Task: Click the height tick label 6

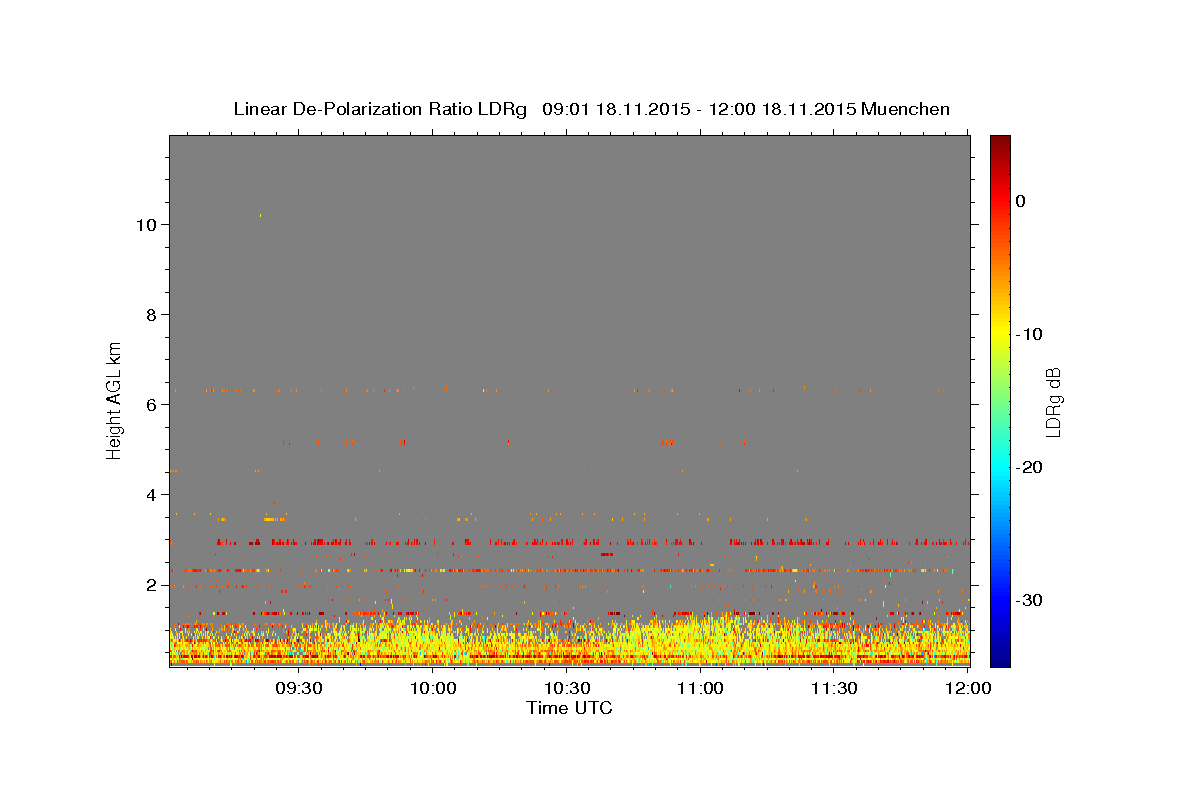Action: (150, 404)
